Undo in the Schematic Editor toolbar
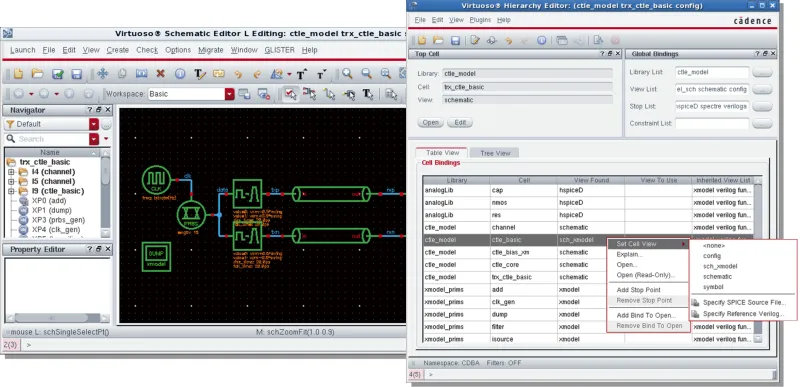This screenshot has width=800, height=387. 238,74
